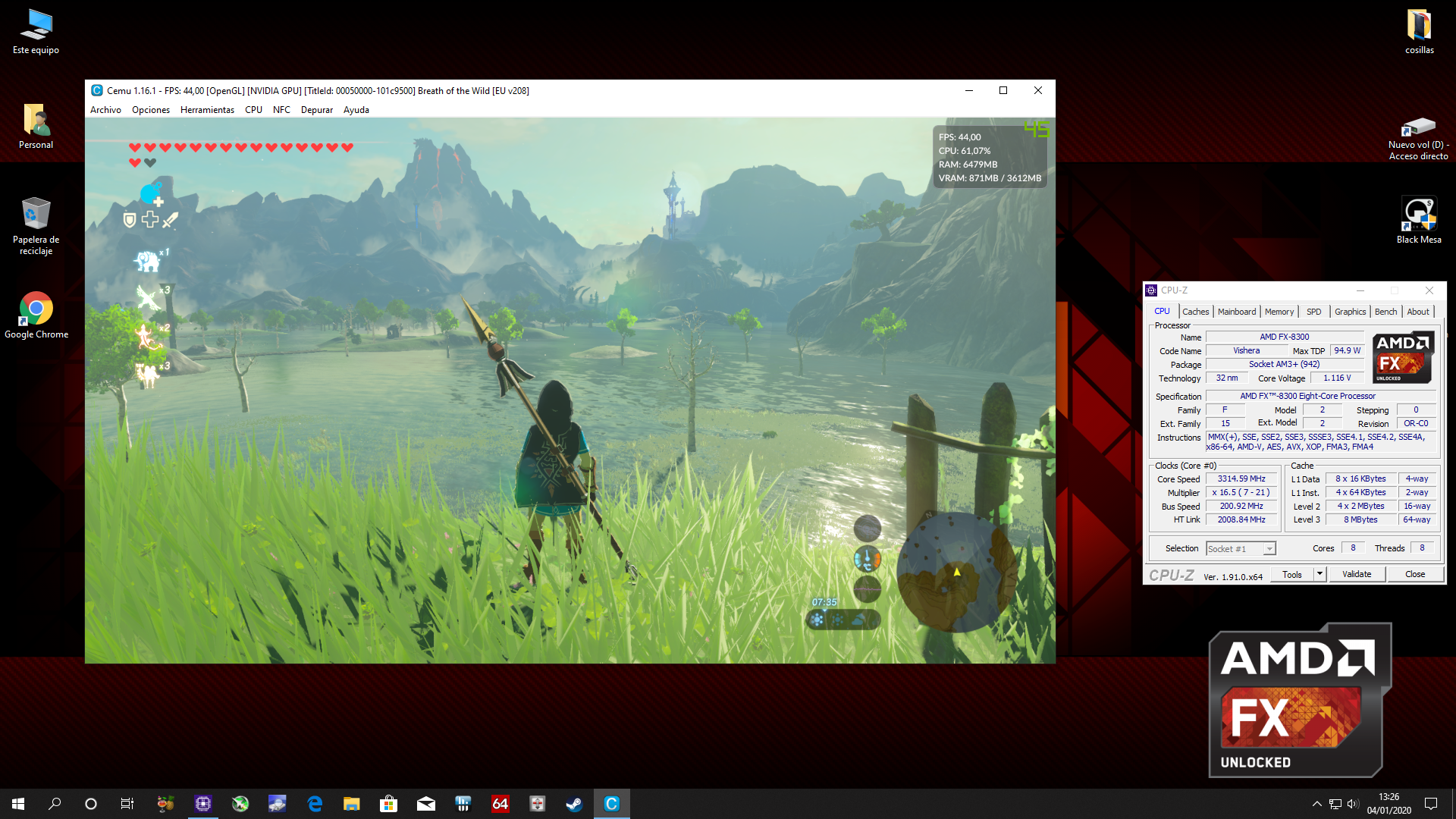
Task: Open the Herramientas menu in Cemu
Action: 207,110
